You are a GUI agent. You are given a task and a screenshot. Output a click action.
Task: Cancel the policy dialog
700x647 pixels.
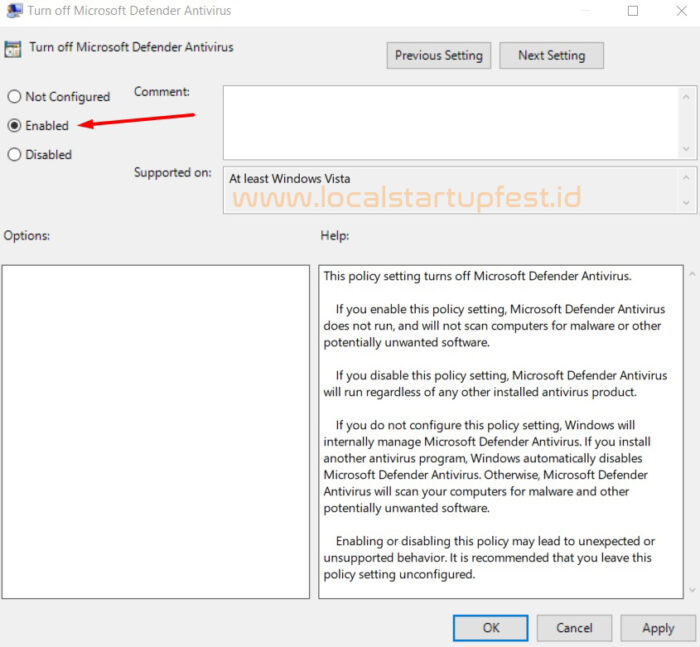pos(574,628)
